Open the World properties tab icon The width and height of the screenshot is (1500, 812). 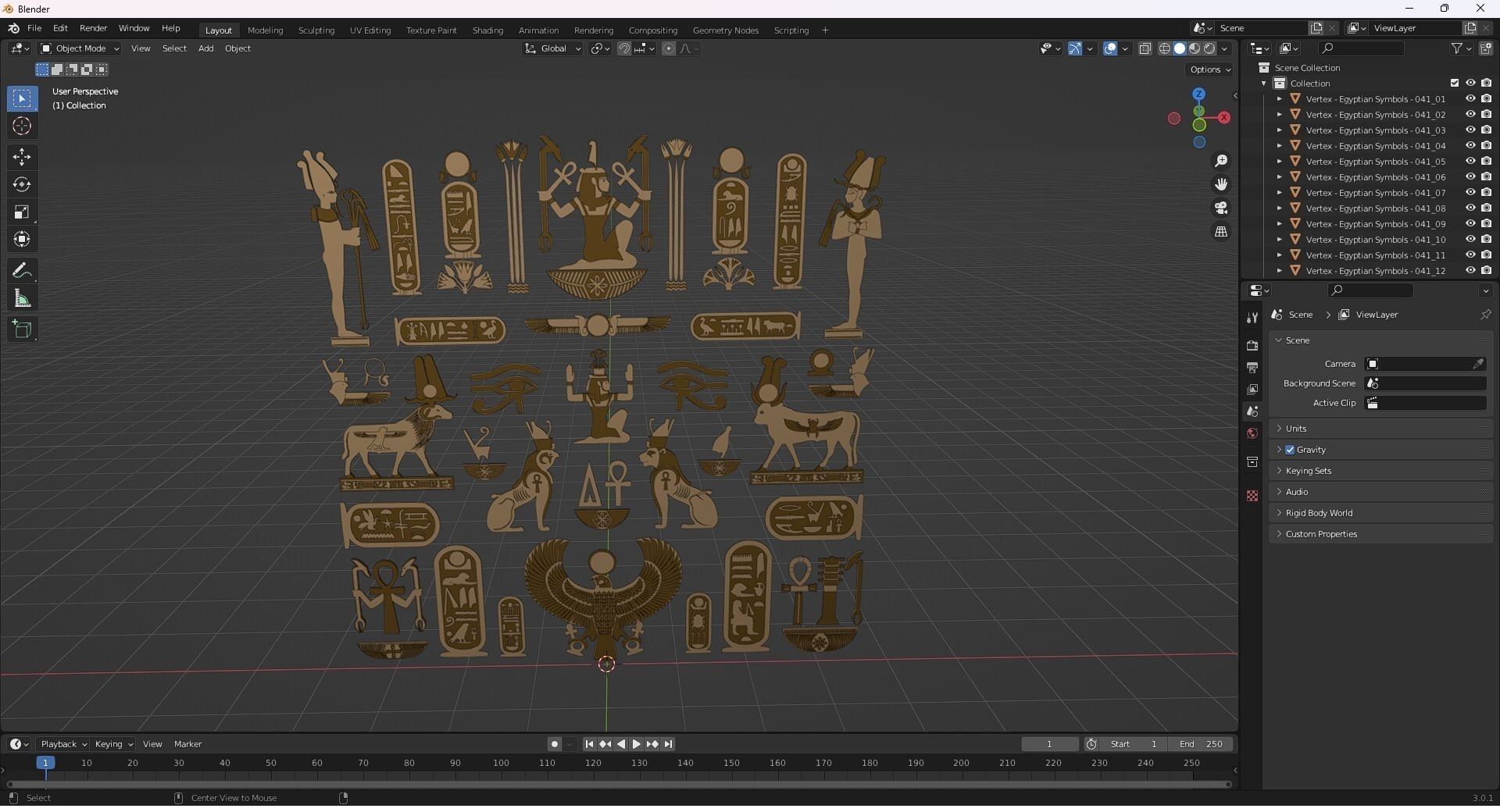pos(1252,433)
